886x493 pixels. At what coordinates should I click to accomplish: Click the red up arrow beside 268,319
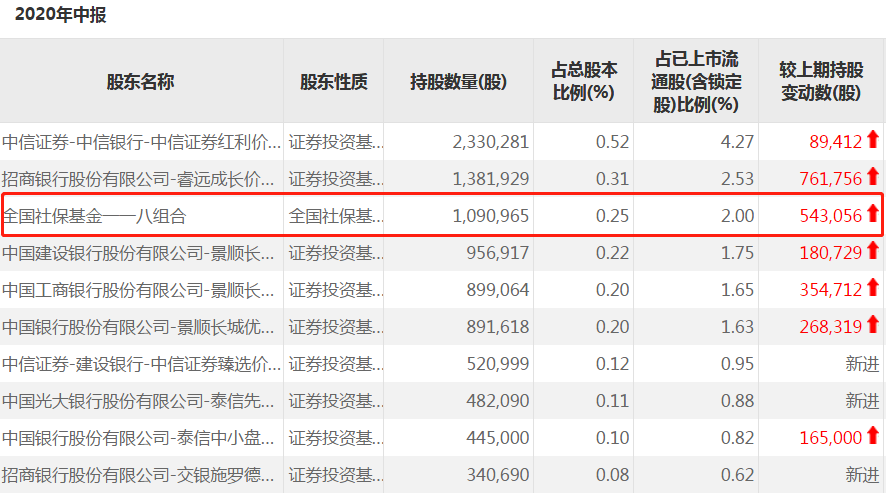873,325
